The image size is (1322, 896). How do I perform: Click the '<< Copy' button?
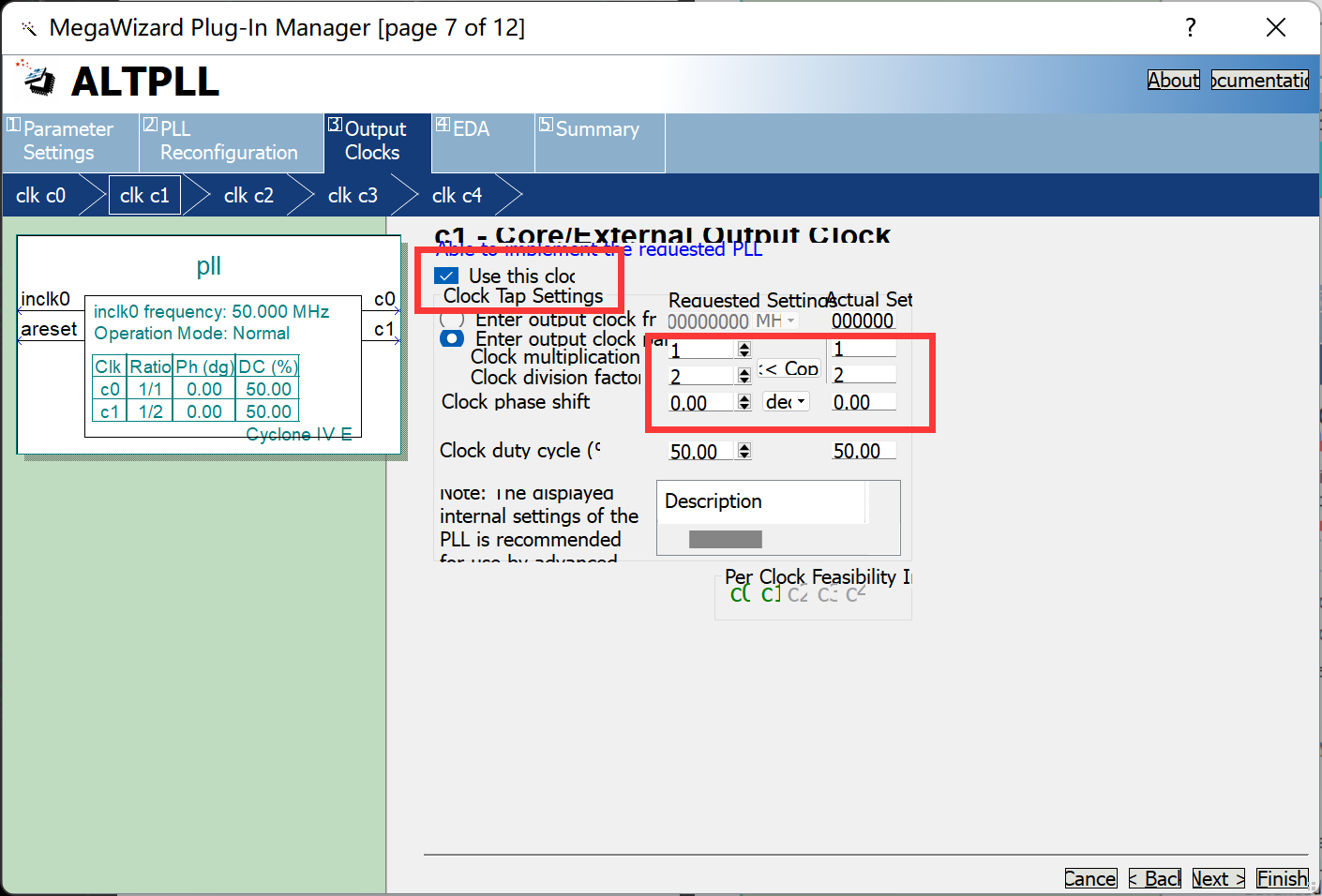coord(789,368)
